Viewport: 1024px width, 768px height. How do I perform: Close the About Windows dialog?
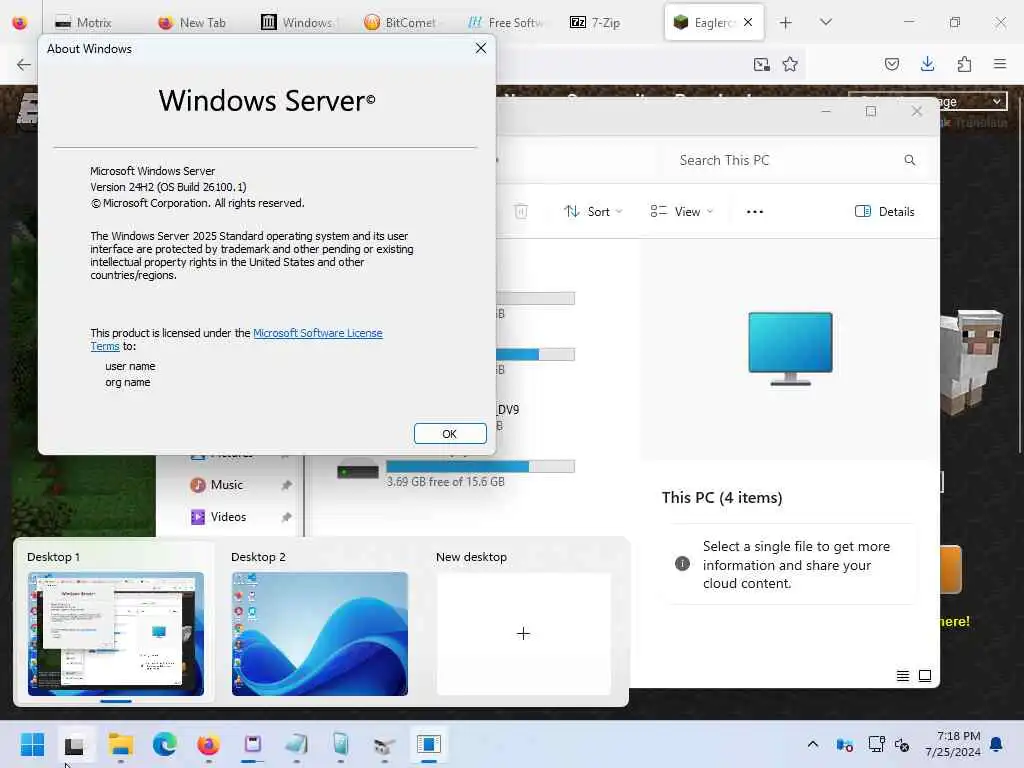(481, 48)
